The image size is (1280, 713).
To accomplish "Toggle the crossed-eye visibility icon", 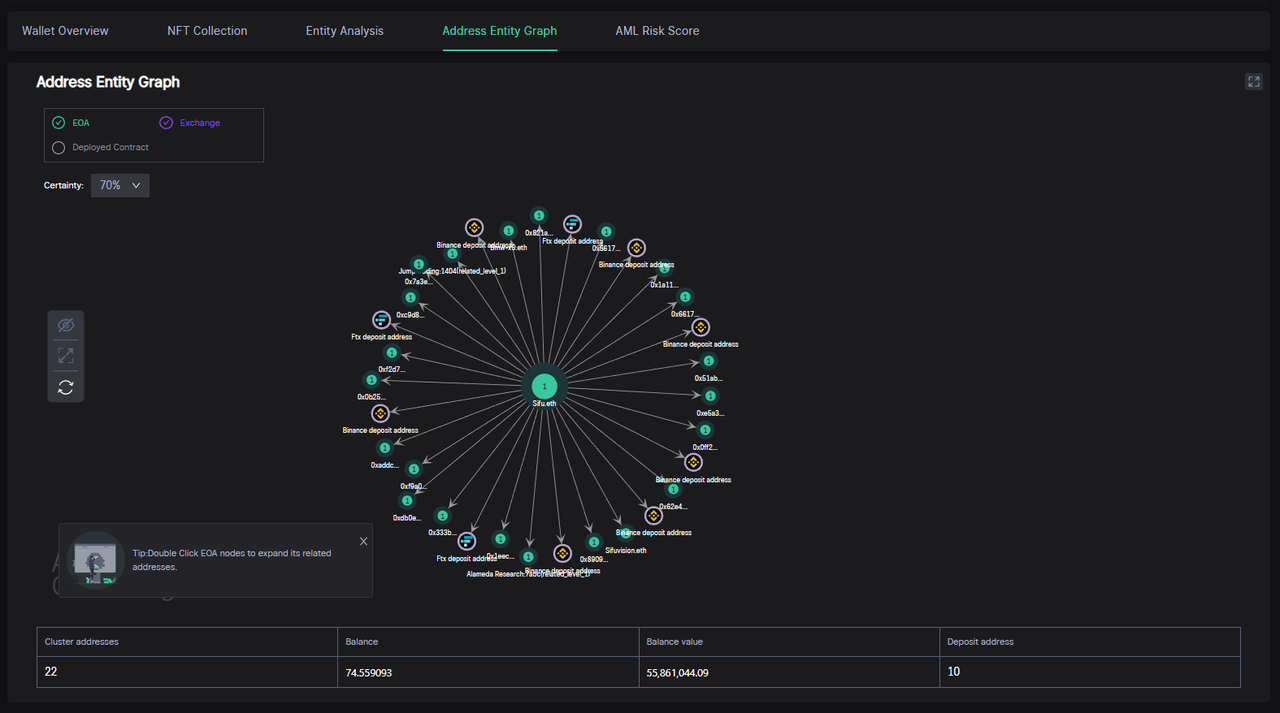I will [x=66, y=326].
